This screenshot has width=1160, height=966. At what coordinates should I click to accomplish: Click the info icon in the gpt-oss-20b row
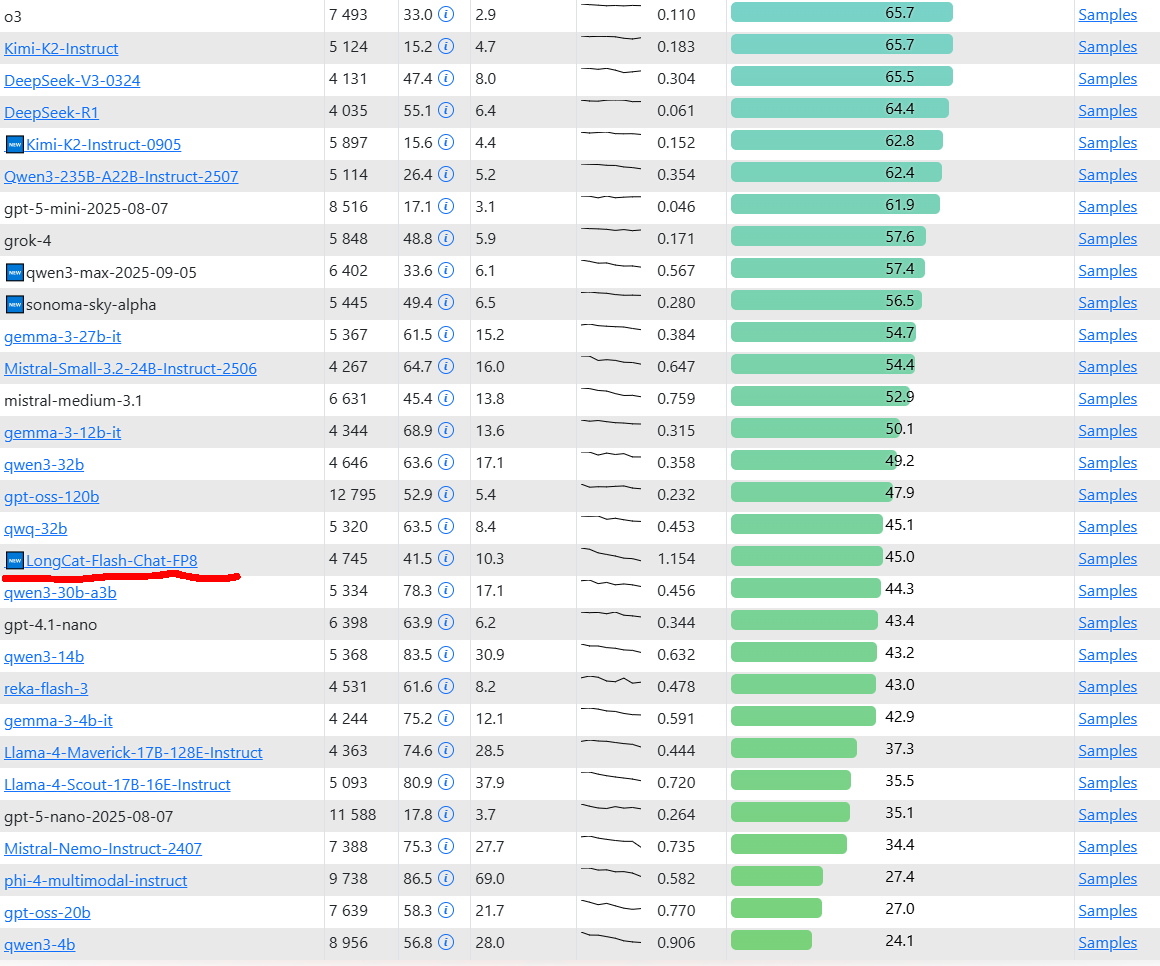click(x=445, y=911)
